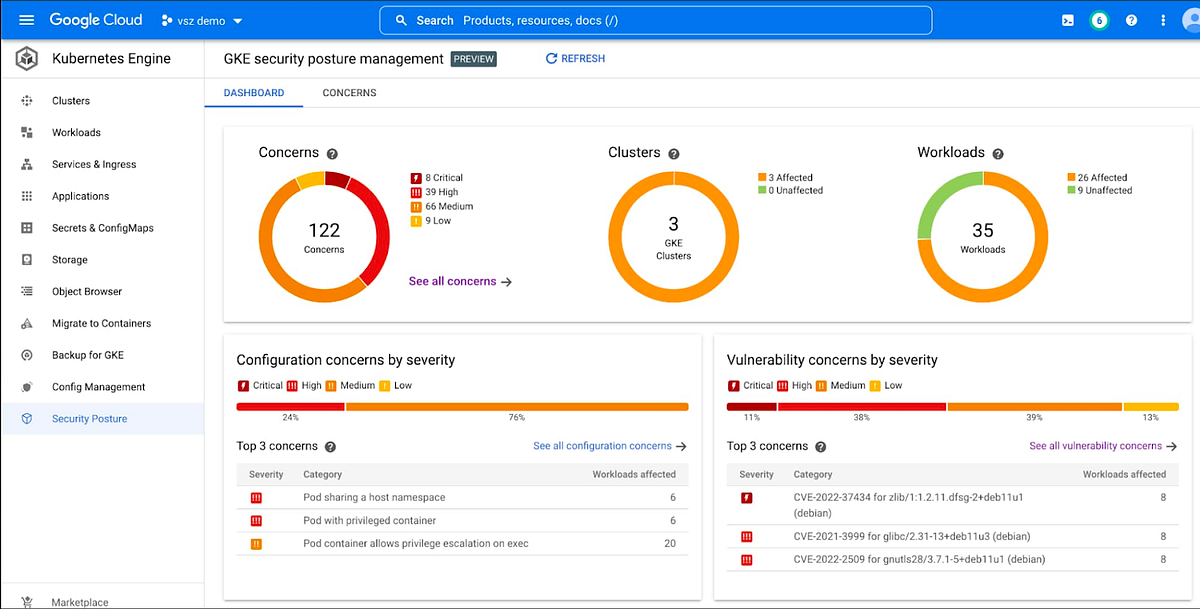Select Security Posture in the sidebar
1200x609 pixels.
(89, 419)
